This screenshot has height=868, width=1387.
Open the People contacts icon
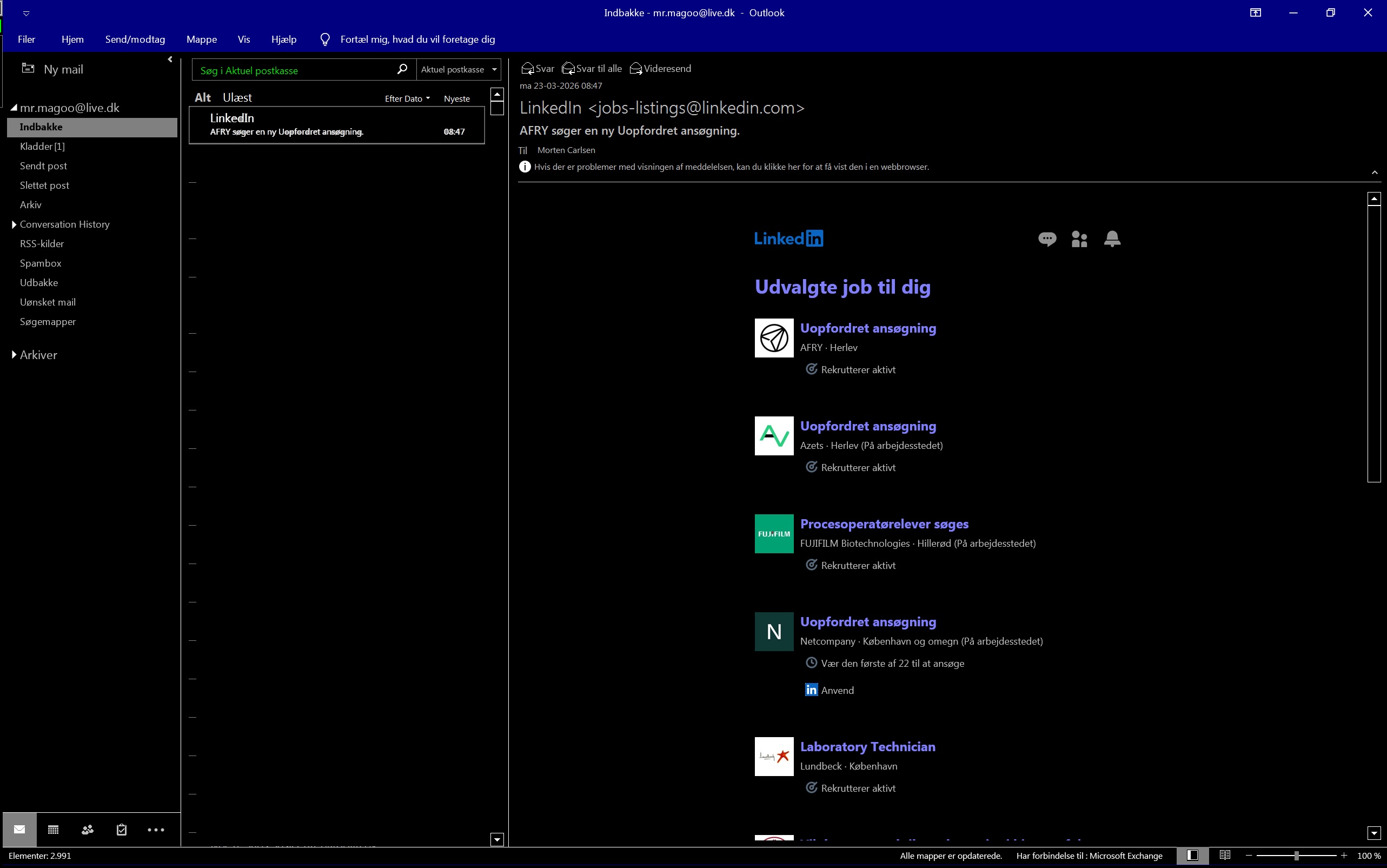[x=87, y=830]
